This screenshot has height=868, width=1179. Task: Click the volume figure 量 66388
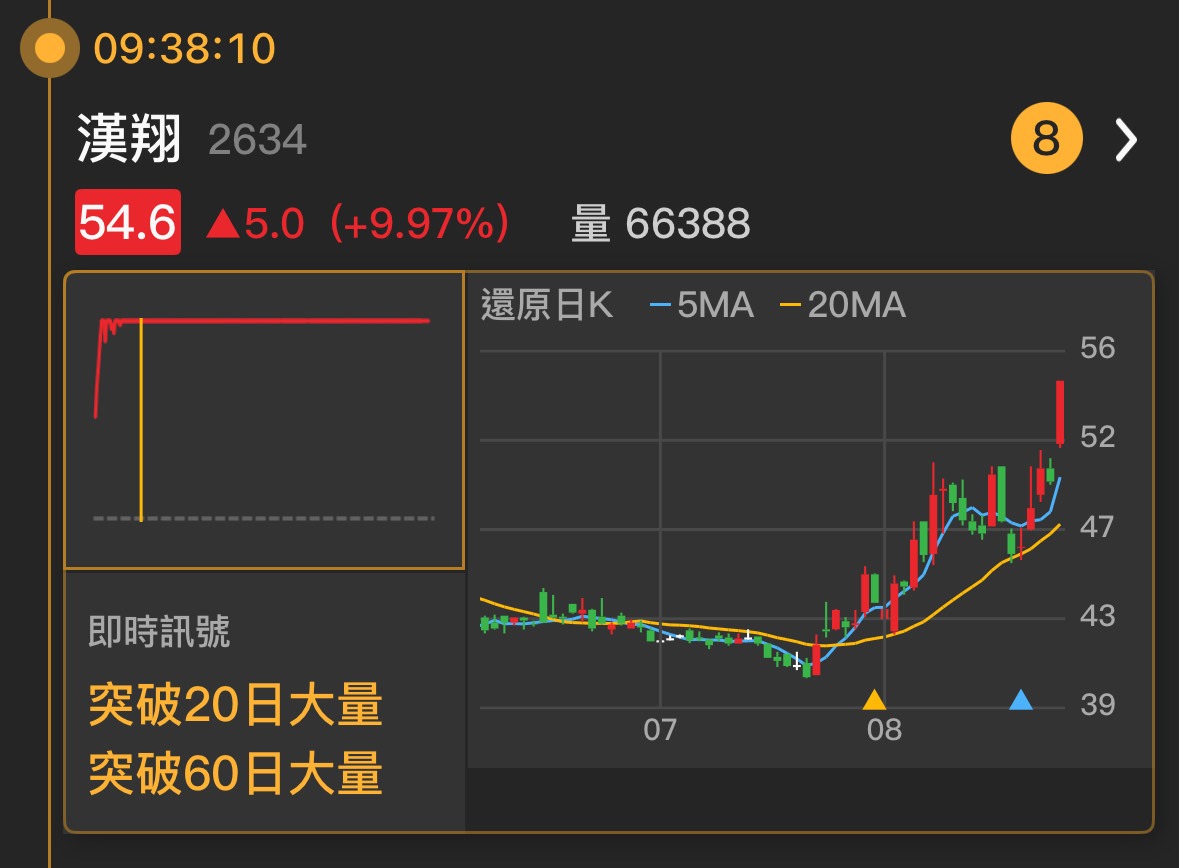pos(661,223)
